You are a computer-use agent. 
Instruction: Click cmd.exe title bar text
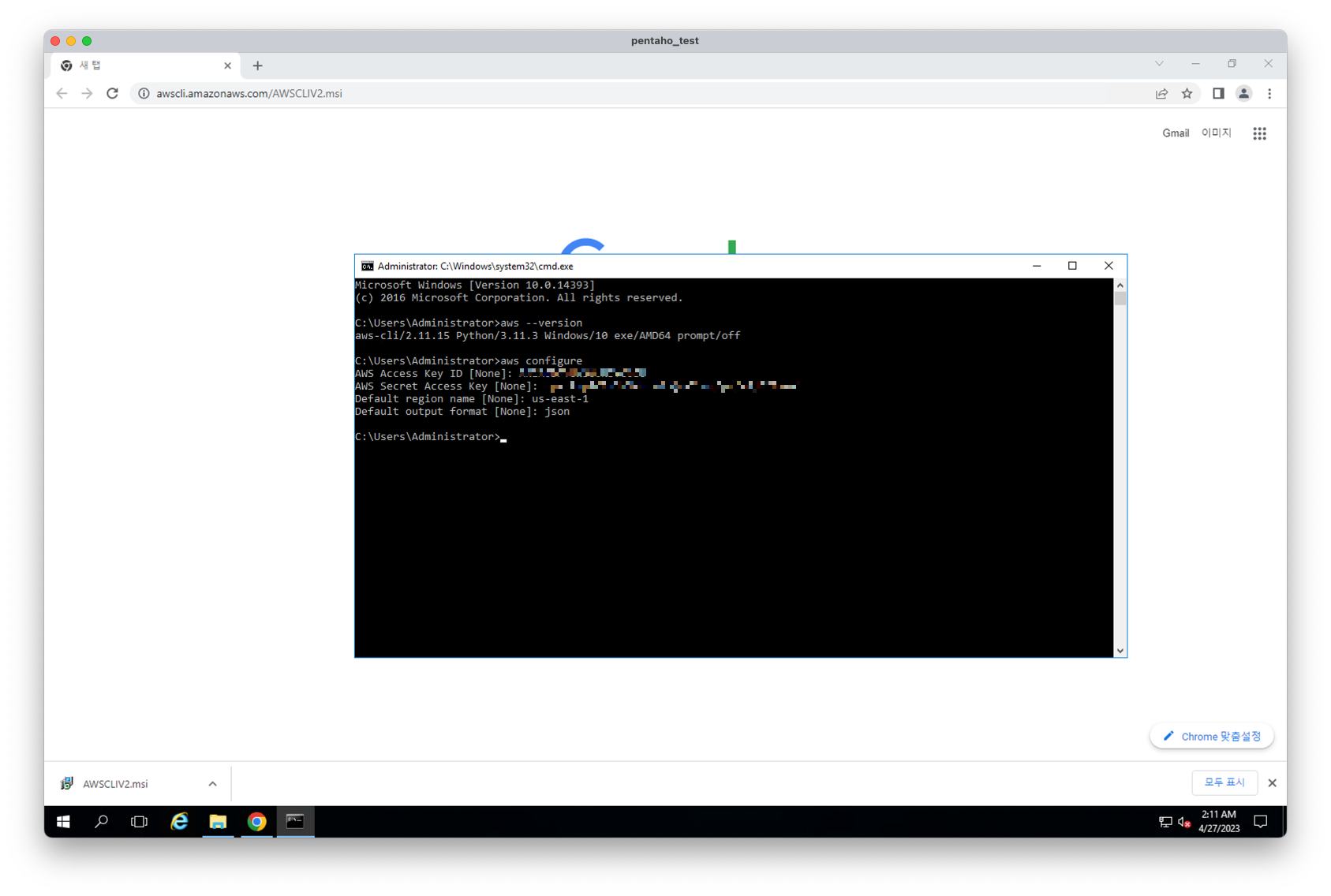[x=475, y=267]
